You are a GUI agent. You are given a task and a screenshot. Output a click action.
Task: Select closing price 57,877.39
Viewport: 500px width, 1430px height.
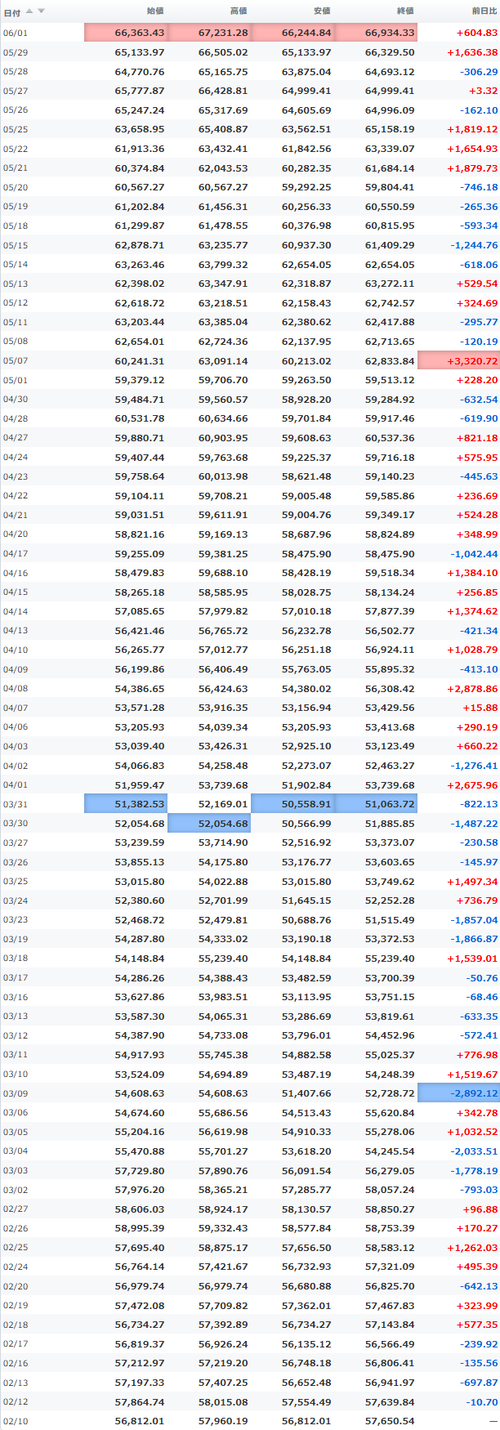click(x=390, y=613)
